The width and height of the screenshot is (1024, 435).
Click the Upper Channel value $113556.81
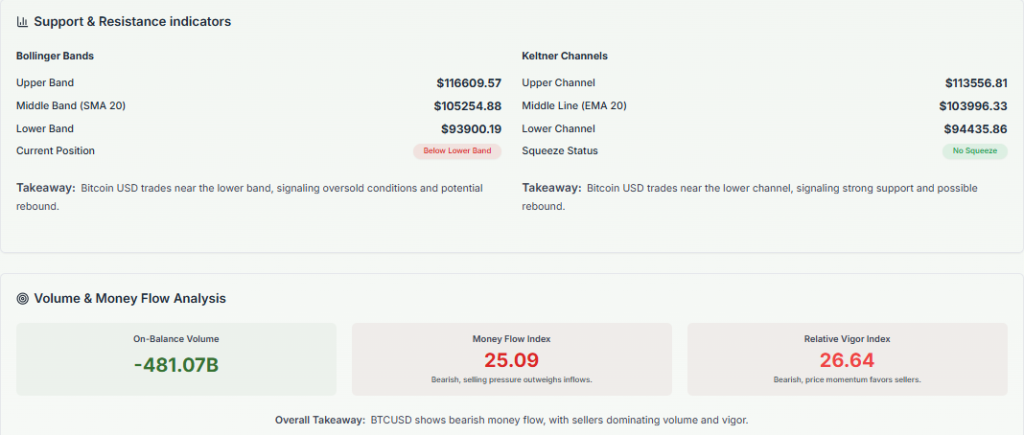[976, 83]
